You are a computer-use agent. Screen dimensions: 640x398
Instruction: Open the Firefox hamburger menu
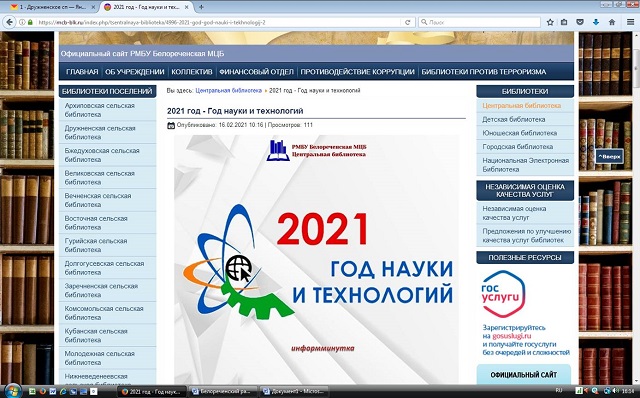pyautogui.click(x=630, y=22)
